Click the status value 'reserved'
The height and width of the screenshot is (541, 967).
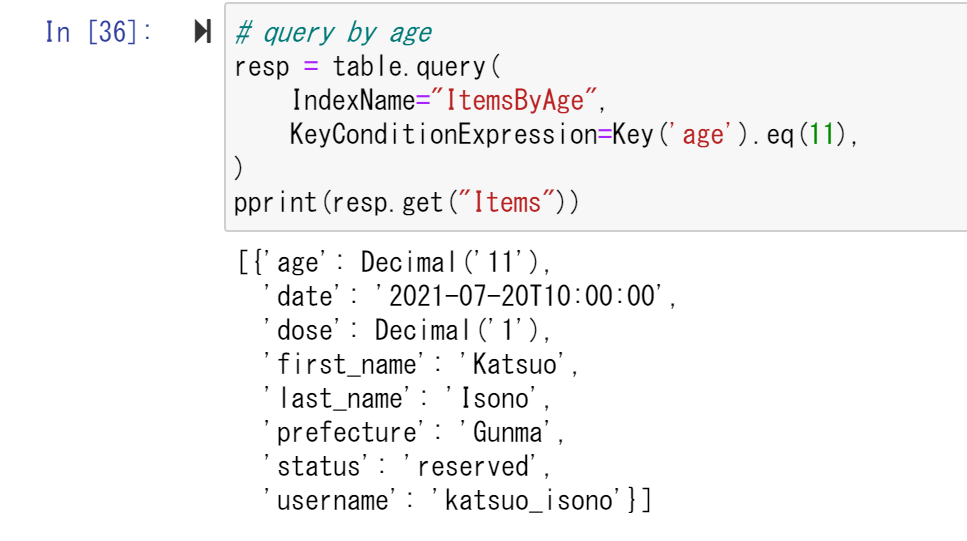pyautogui.click(x=475, y=467)
